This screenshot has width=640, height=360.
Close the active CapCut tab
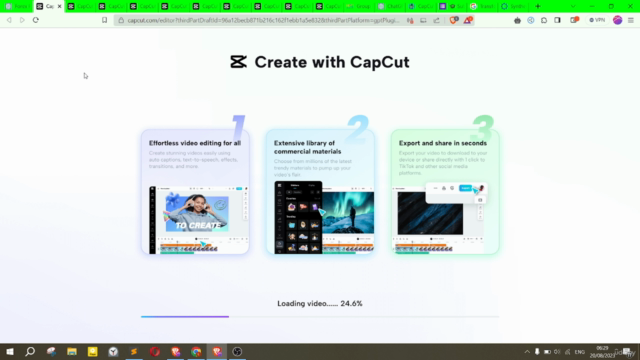[60, 6]
